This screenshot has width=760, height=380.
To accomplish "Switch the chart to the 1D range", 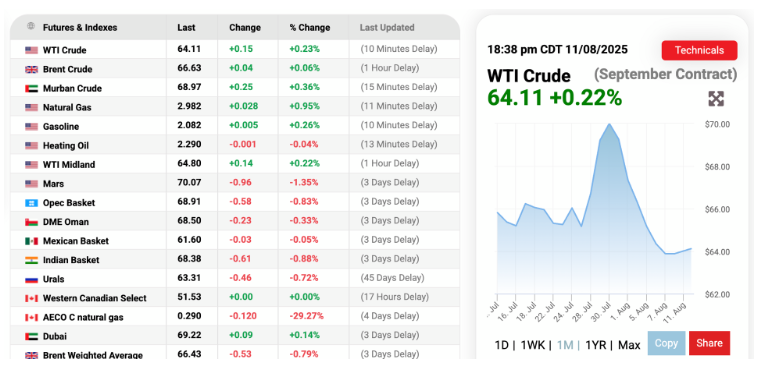I will [502, 345].
